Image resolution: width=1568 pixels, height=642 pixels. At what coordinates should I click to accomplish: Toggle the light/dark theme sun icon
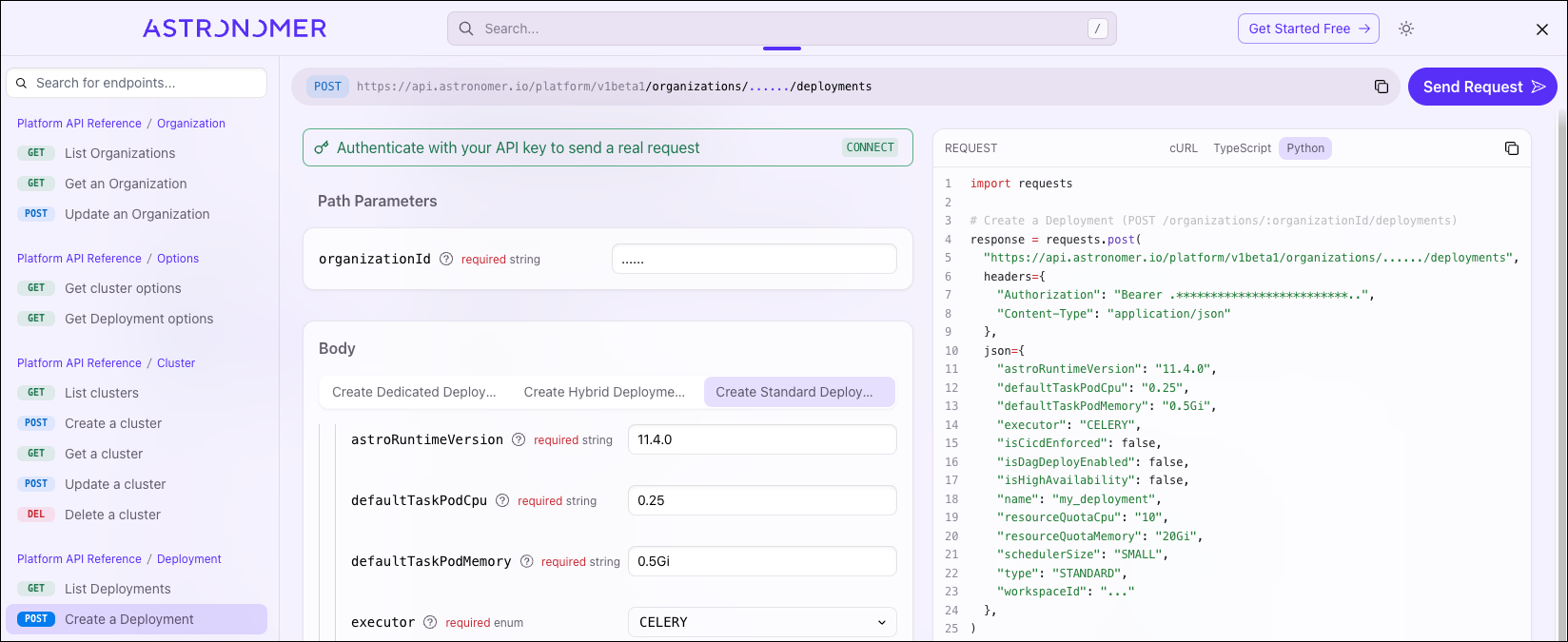[x=1405, y=29]
